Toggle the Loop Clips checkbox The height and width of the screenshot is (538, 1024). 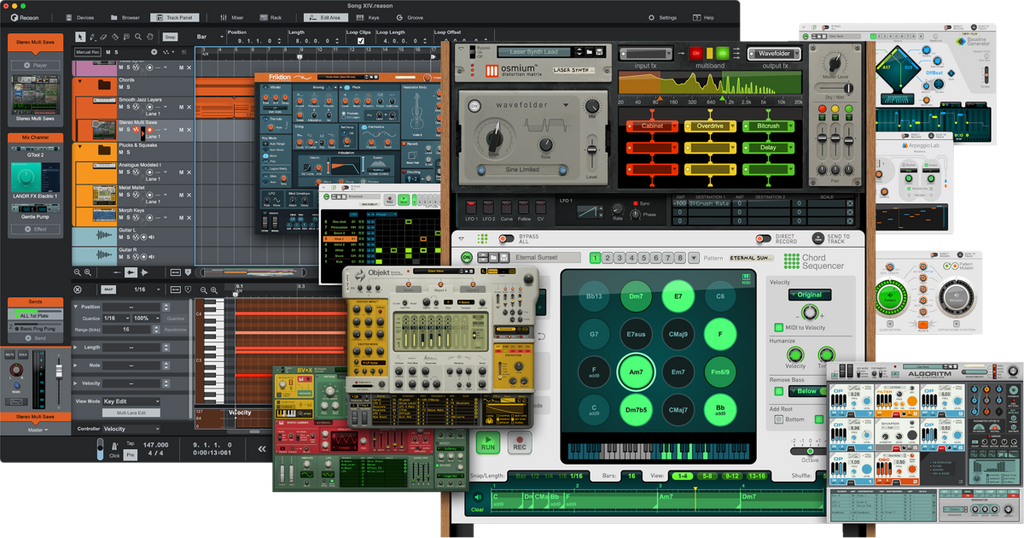[x=360, y=40]
